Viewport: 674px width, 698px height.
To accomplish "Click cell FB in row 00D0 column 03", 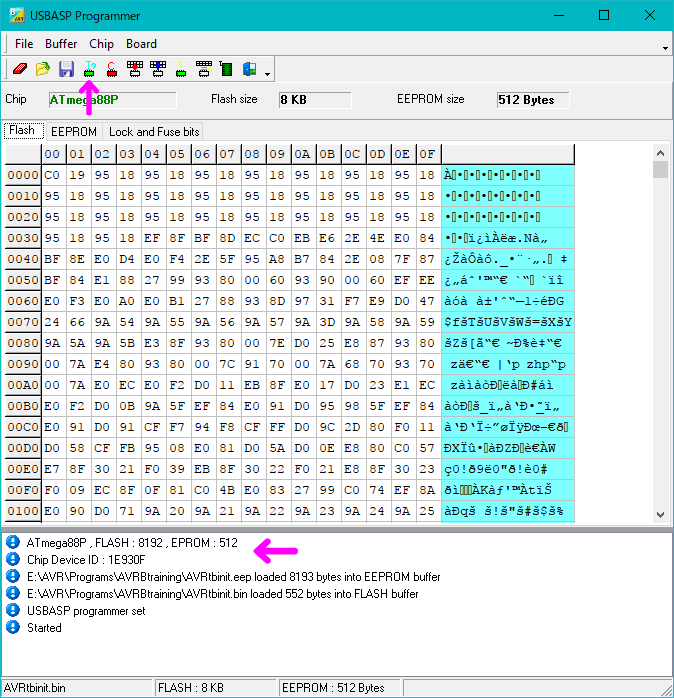I will [x=127, y=448].
